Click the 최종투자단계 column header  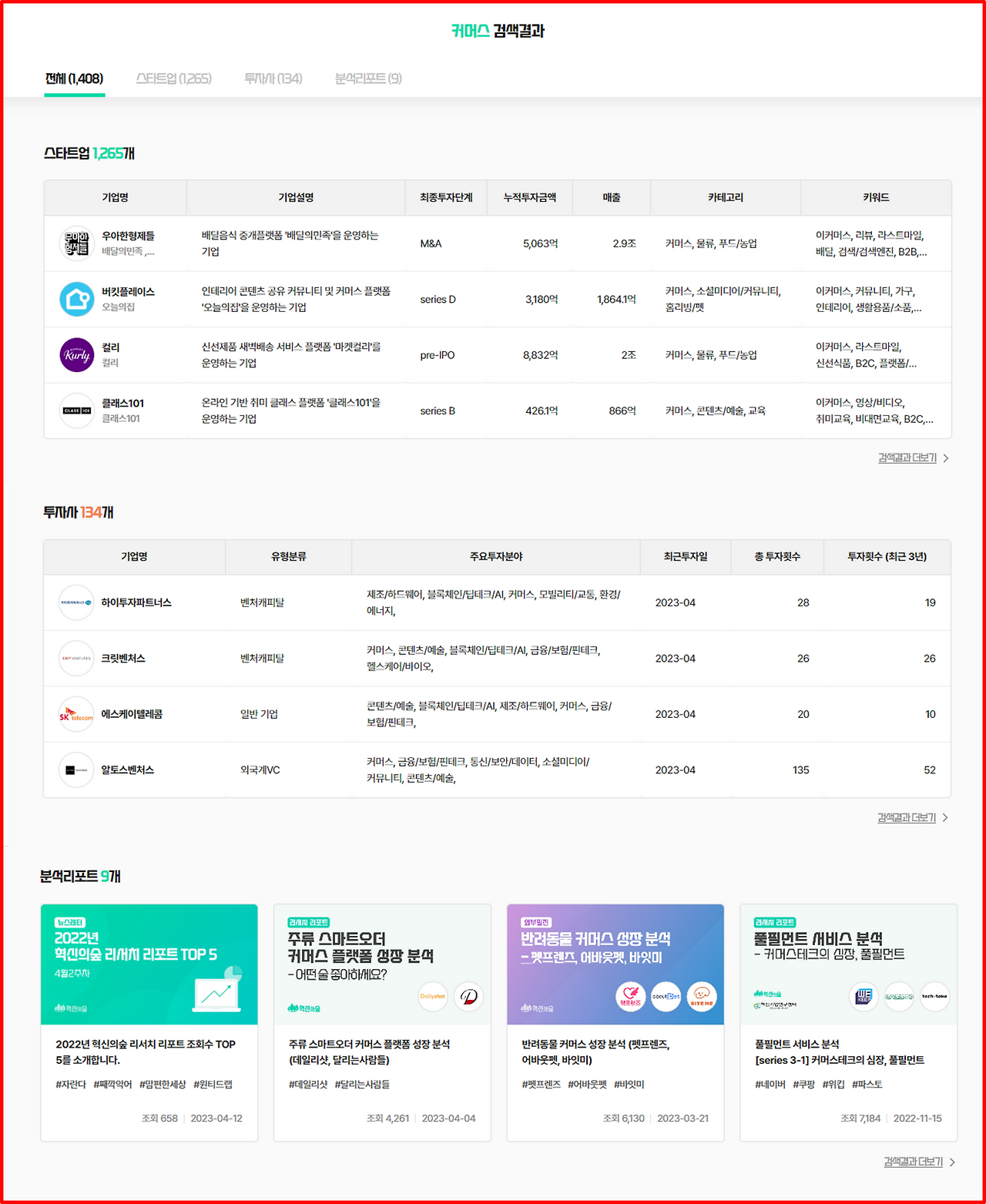[447, 198]
